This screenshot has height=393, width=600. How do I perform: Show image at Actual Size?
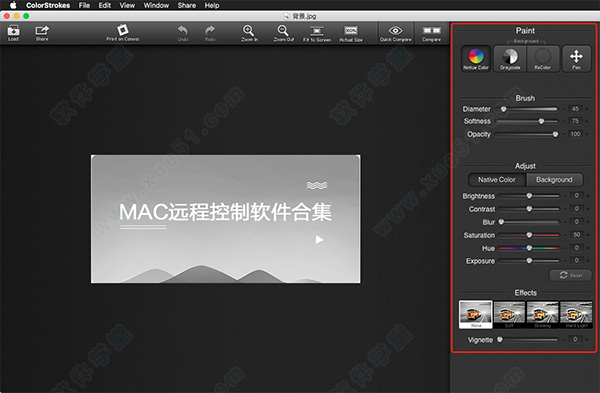[x=351, y=33]
